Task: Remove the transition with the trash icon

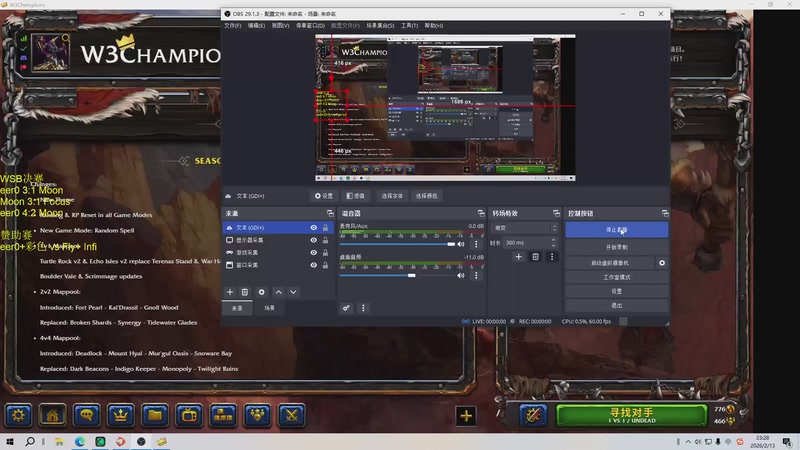Action: (535, 257)
